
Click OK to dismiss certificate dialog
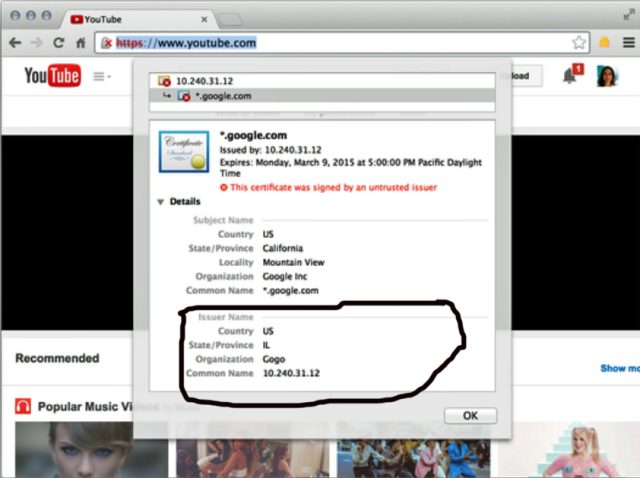[470, 416]
